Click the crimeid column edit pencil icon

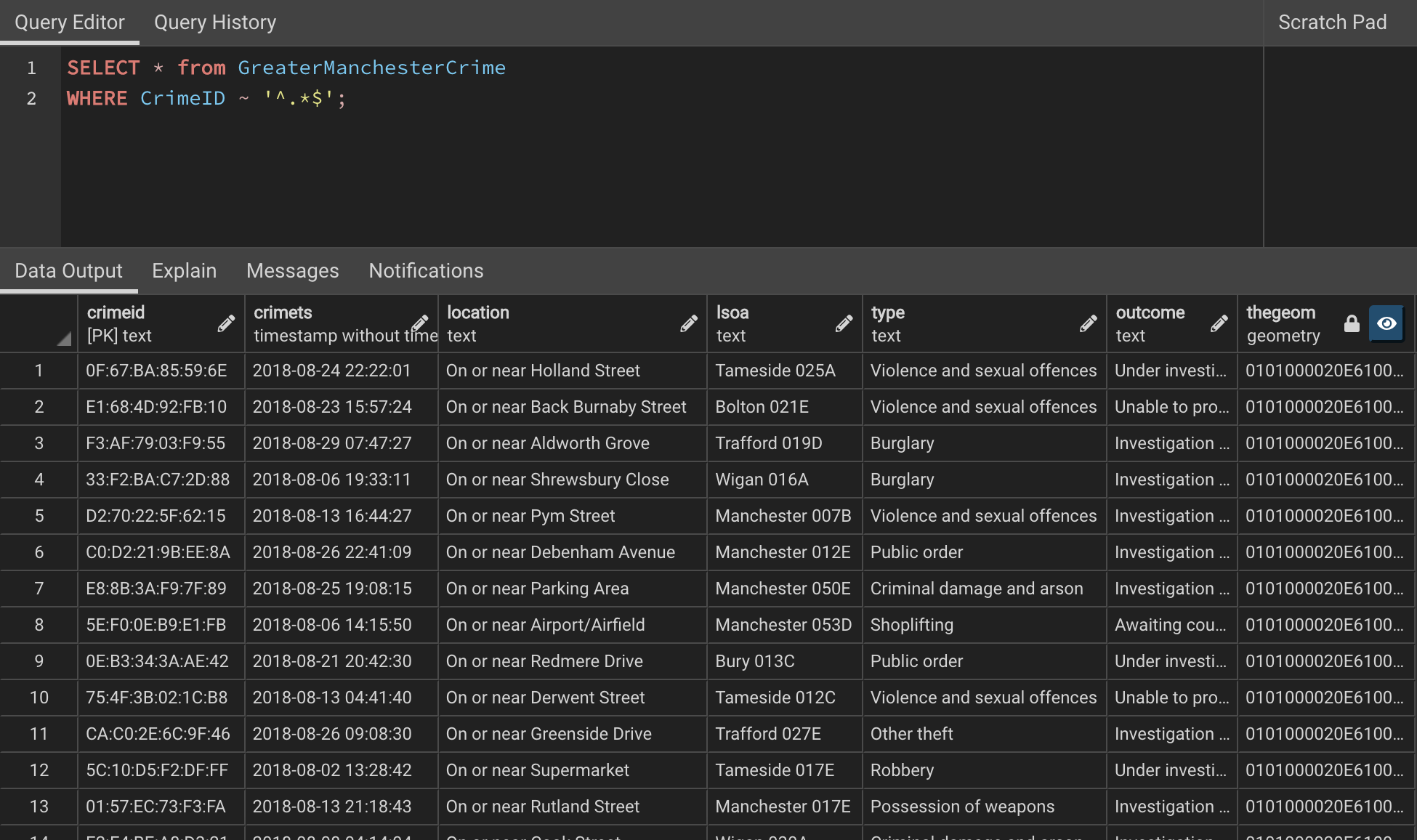point(226,323)
